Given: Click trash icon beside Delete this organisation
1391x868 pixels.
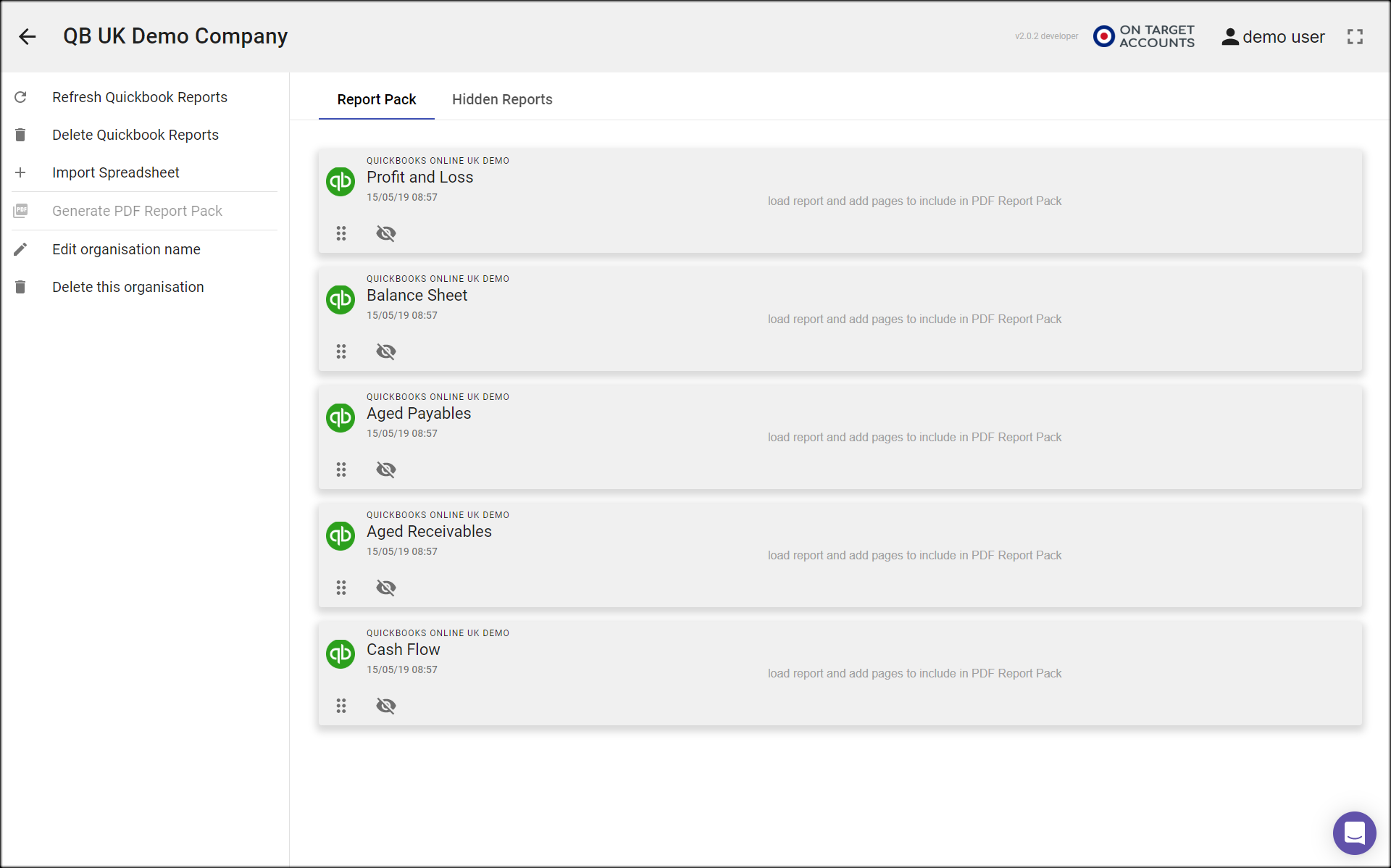Looking at the screenshot, I should tap(20, 287).
